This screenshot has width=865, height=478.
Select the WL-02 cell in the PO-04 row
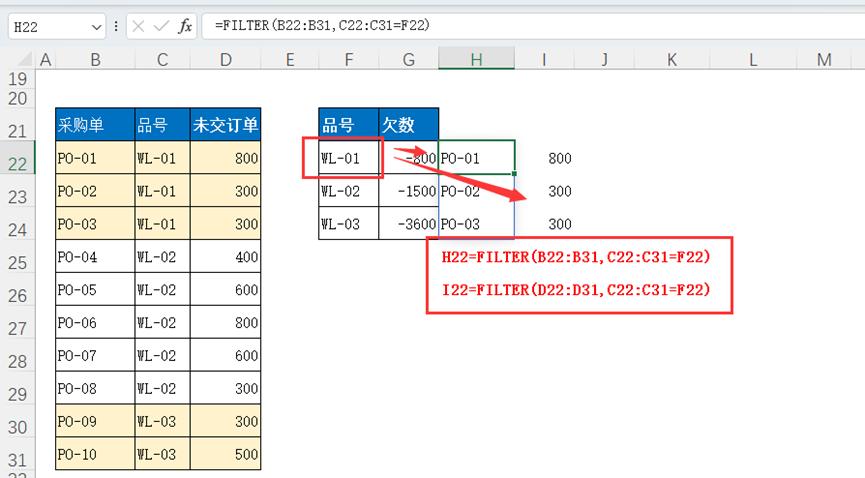[x=162, y=257]
